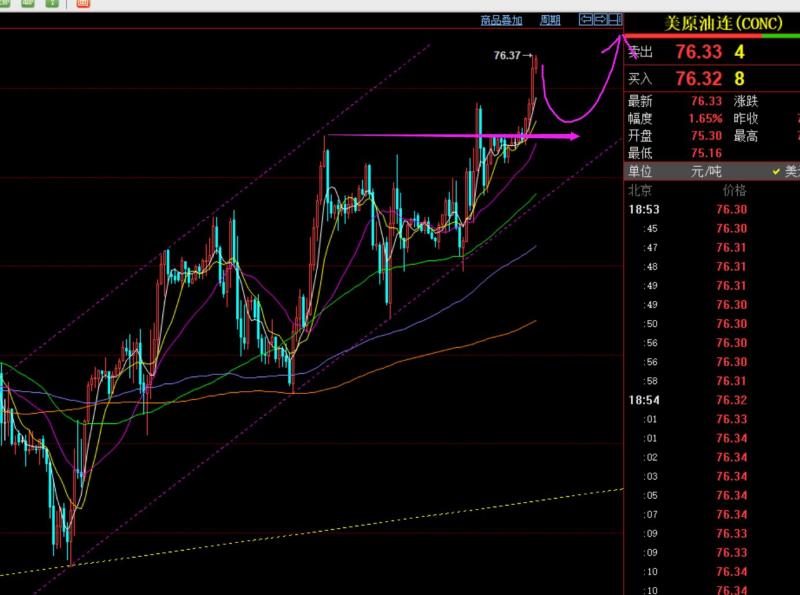Click the buy volume 8

(x=739, y=79)
